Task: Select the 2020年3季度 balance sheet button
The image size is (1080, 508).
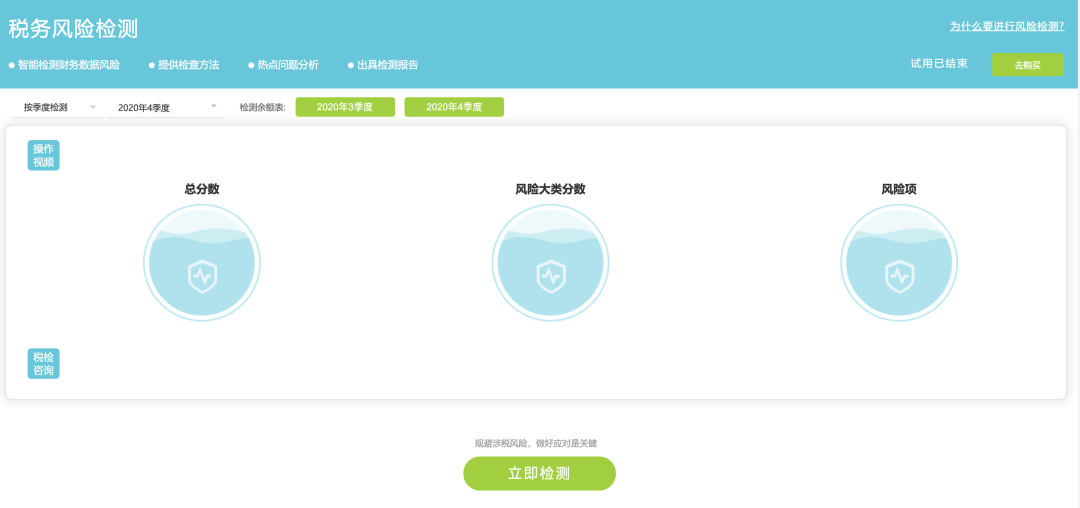Action: coord(345,107)
